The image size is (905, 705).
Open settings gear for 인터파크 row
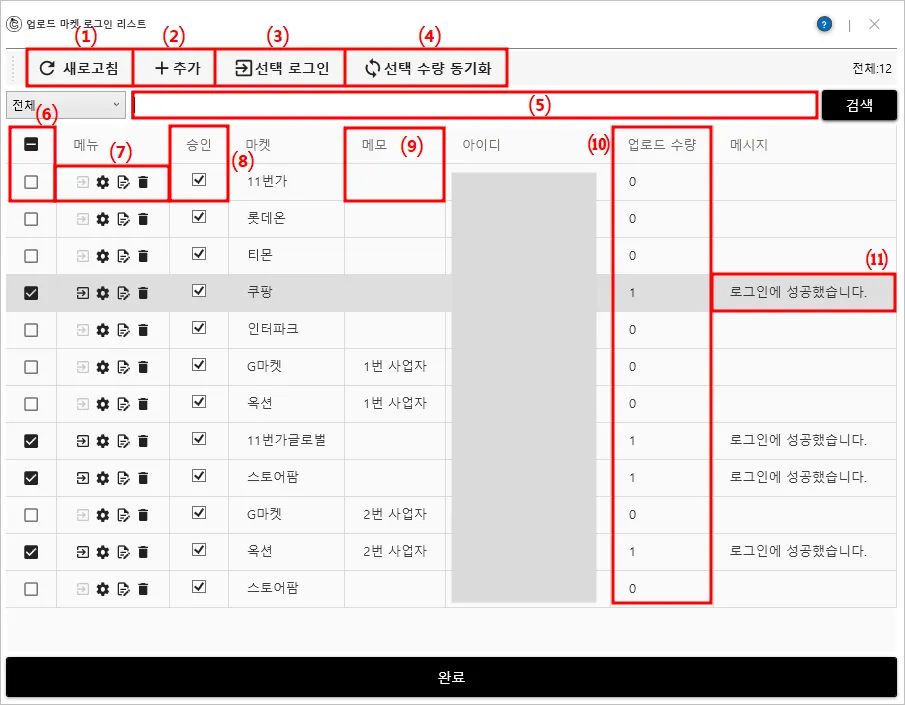tap(103, 330)
